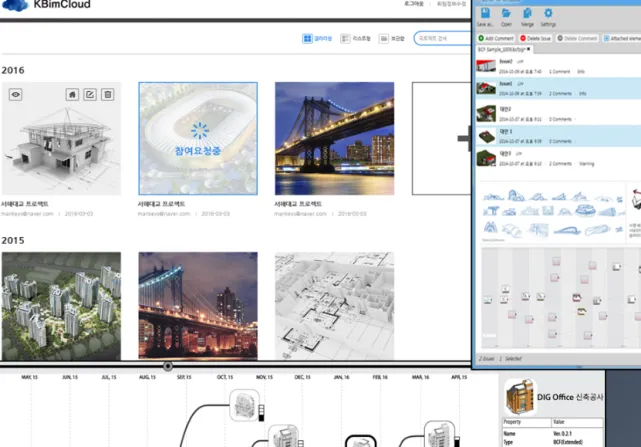Select the building node below NOV, 15
The height and width of the screenshot is (447, 641).
283,436
